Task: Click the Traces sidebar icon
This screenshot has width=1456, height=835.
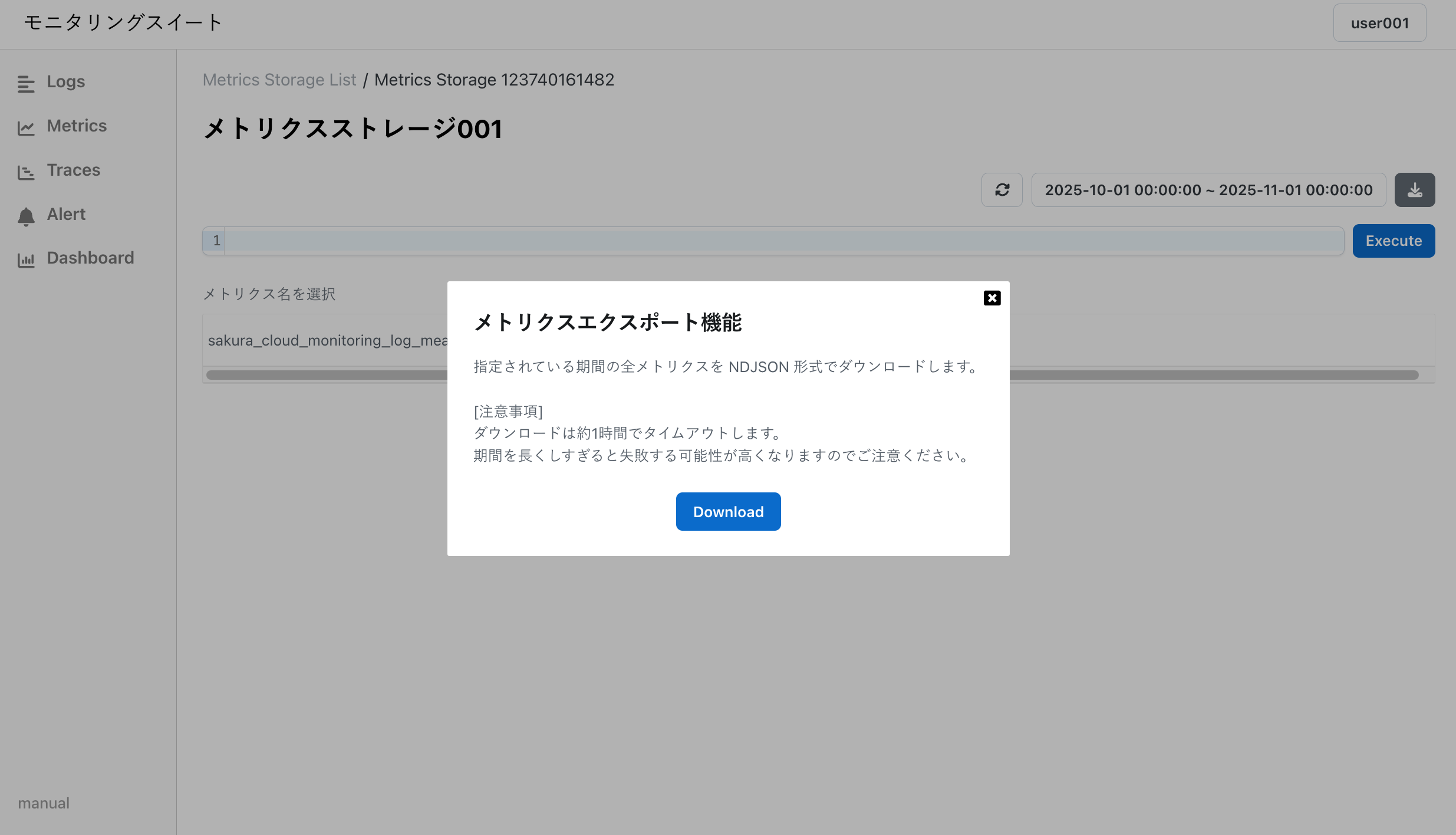Action: [26, 172]
